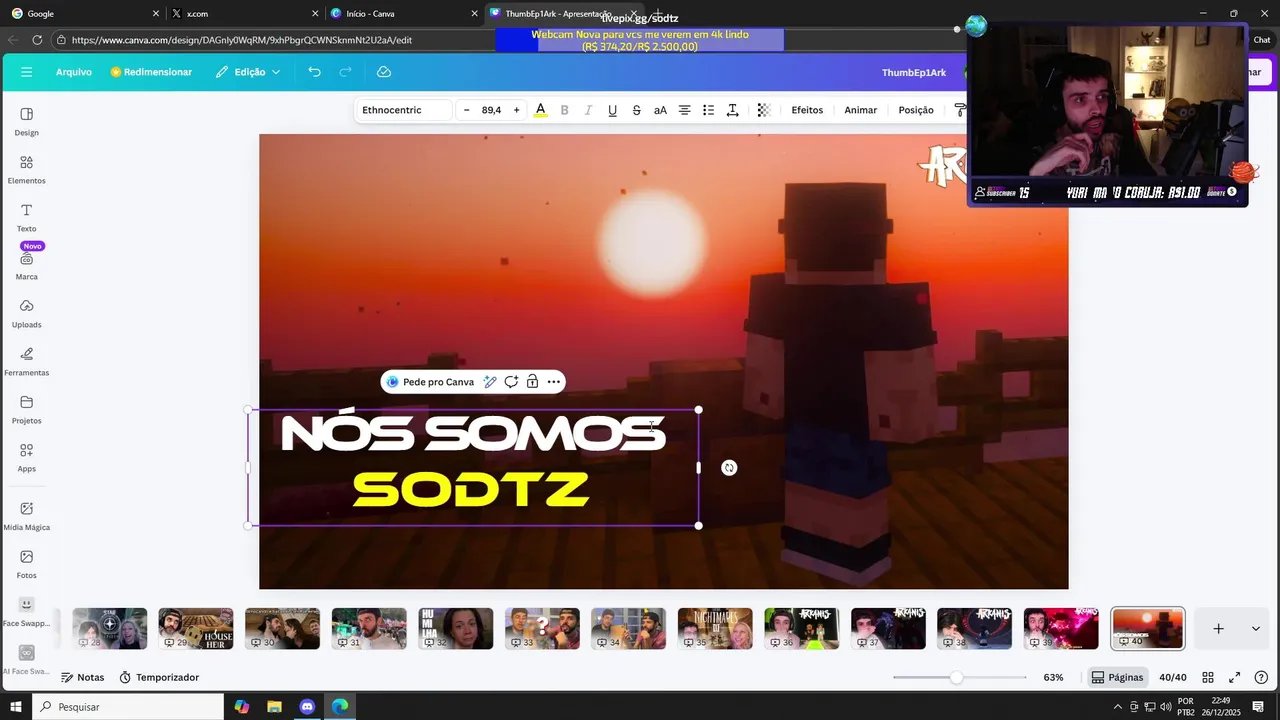Open the Apps sidebar panel
The width and height of the screenshot is (1280, 720).
tap(27, 457)
